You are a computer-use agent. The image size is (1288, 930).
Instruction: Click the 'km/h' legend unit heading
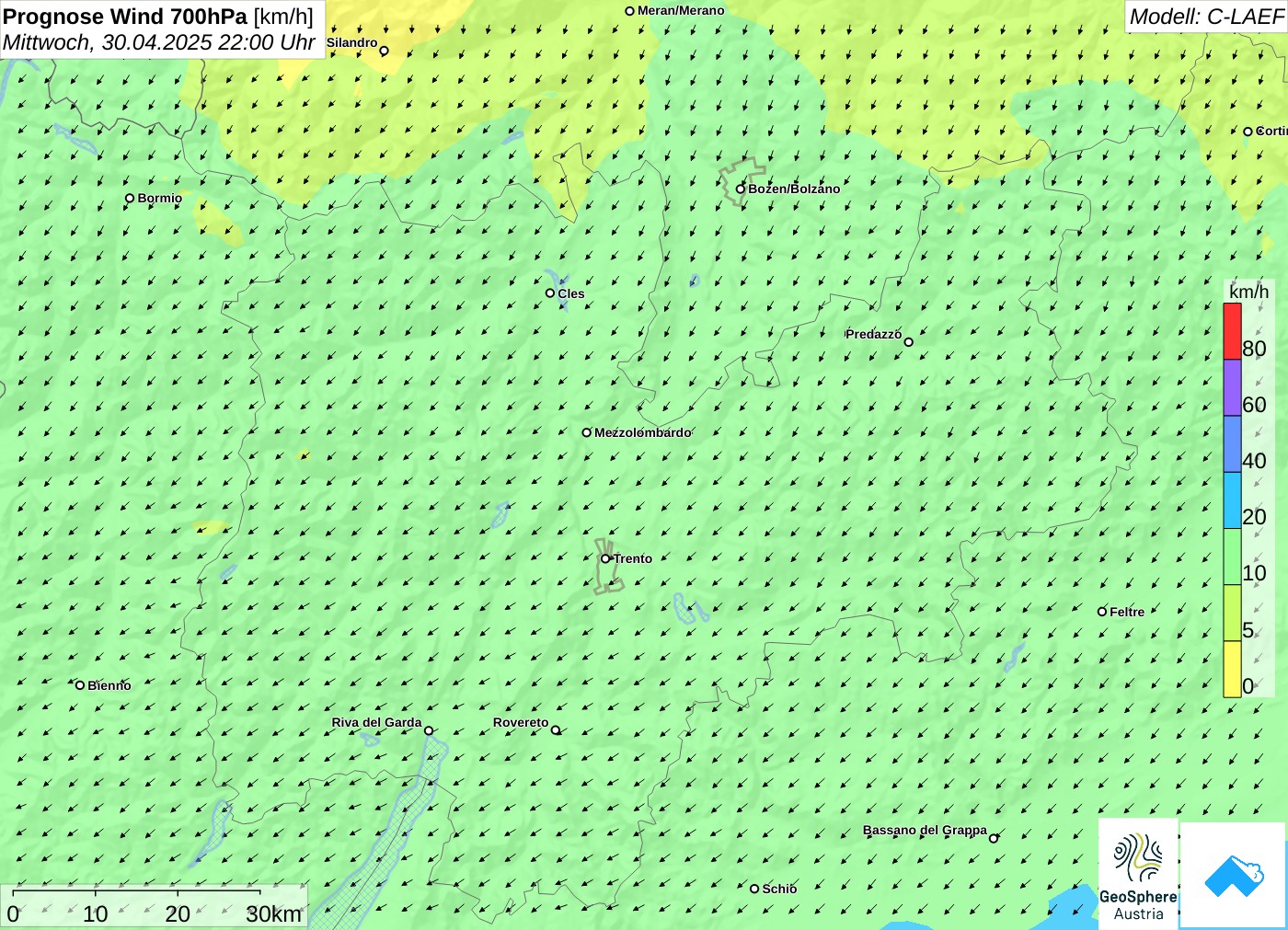[1249, 292]
